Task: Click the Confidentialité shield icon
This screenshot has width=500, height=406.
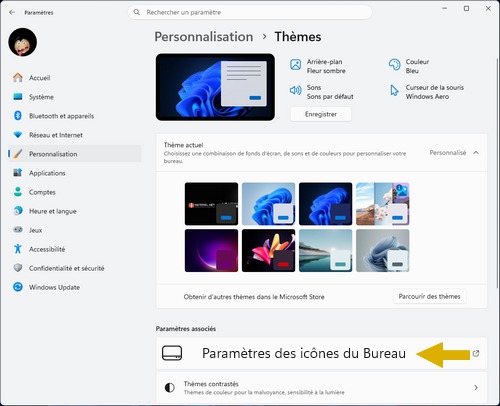Action: [18, 268]
